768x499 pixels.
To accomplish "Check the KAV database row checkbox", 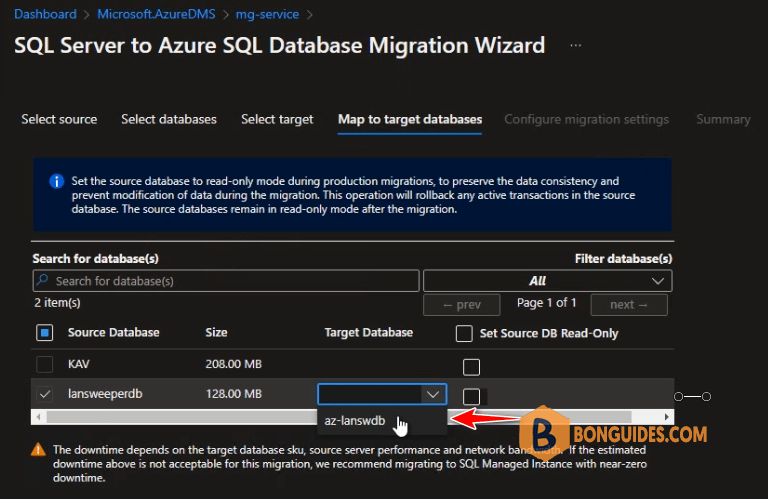I will [x=45, y=364].
